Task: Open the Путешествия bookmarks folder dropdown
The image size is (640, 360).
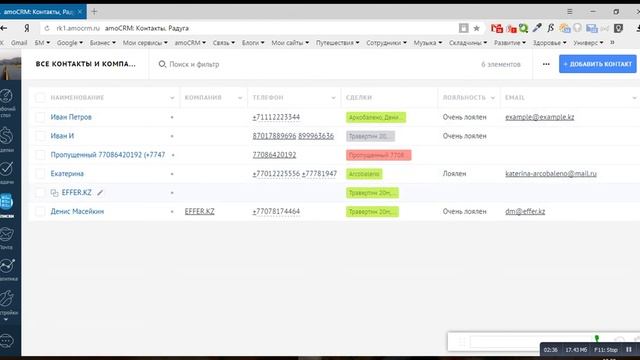Action: [338, 42]
